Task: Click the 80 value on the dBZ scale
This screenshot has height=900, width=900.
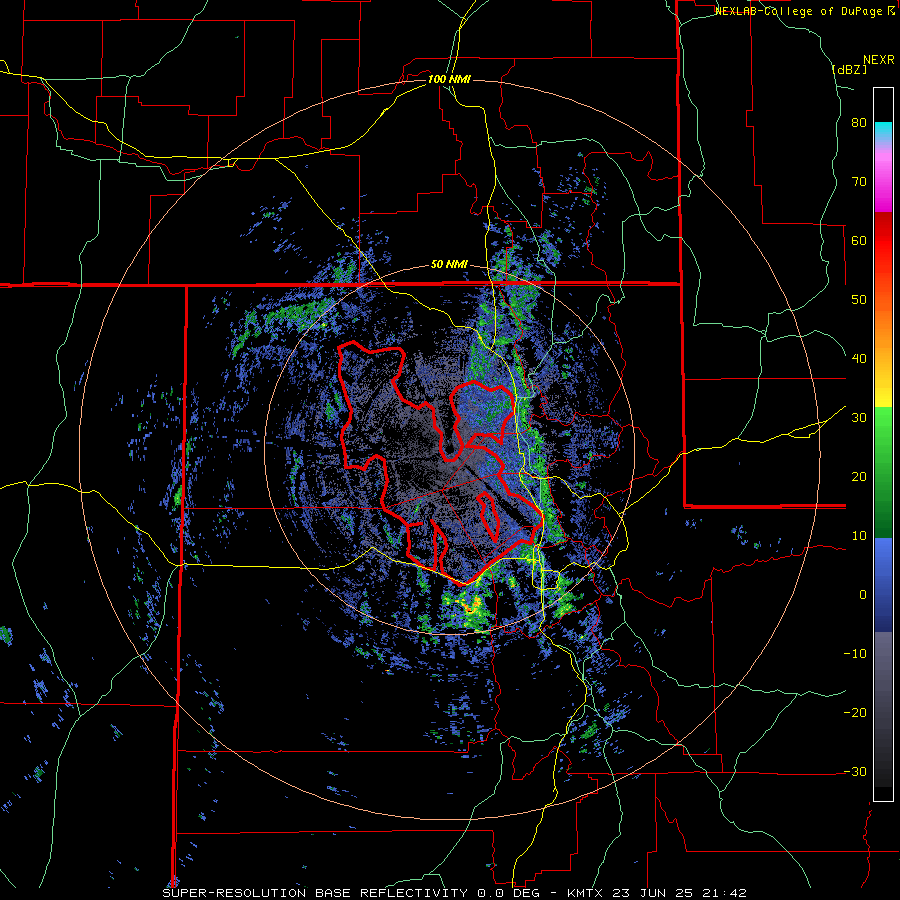Action: pos(859,123)
